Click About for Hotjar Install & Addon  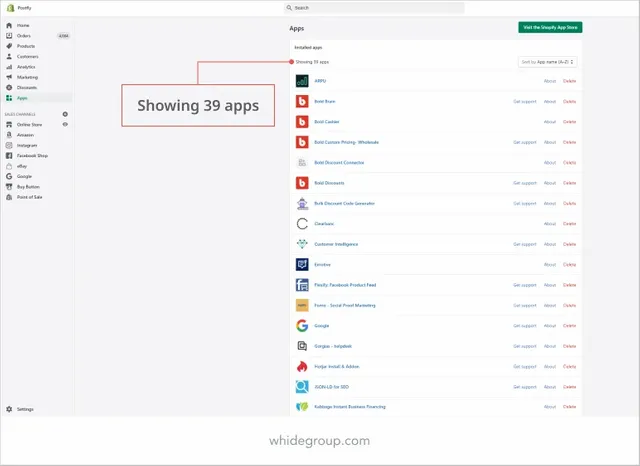[x=550, y=366]
